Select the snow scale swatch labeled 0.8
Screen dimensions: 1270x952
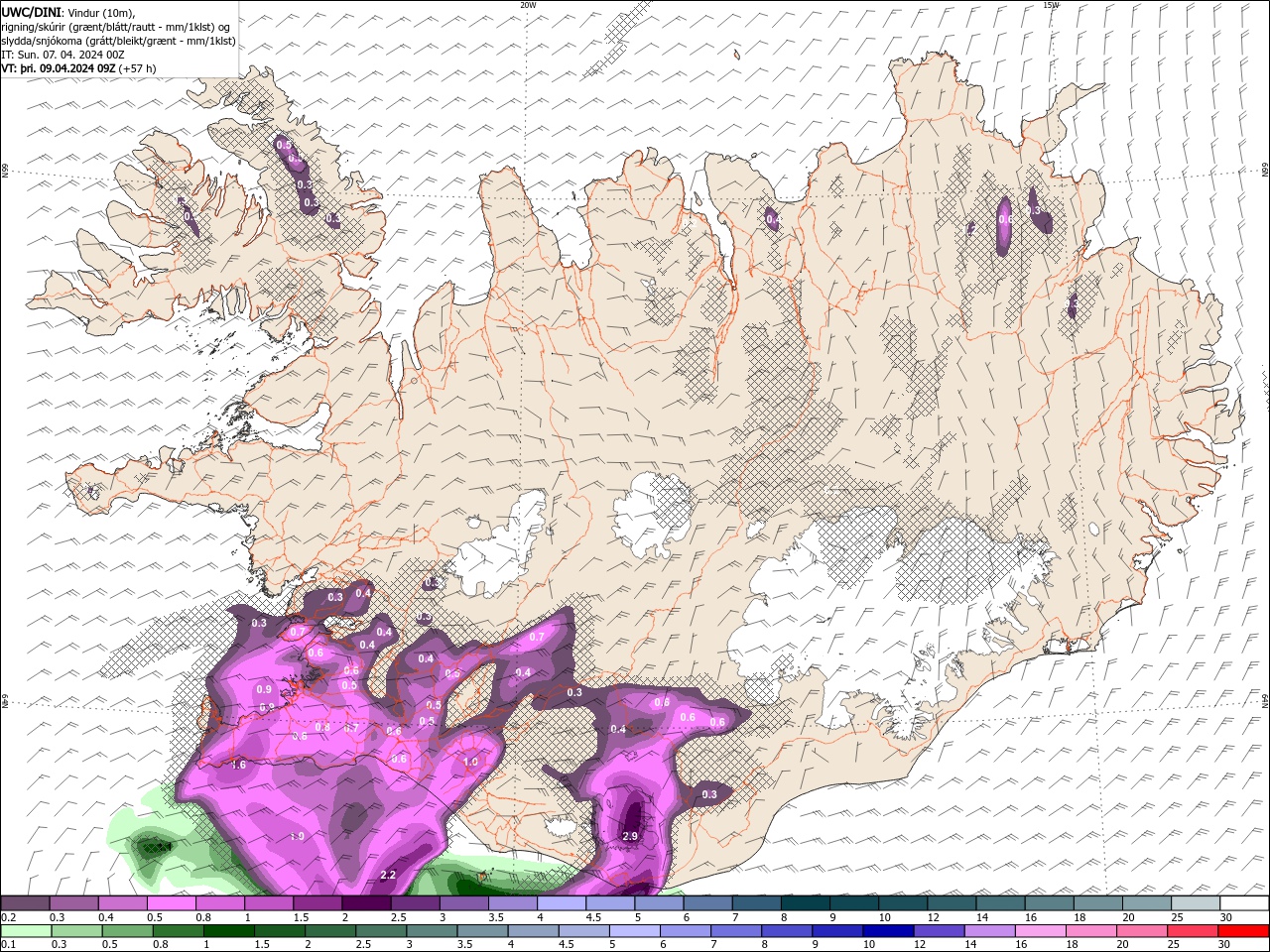coord(219,903)
